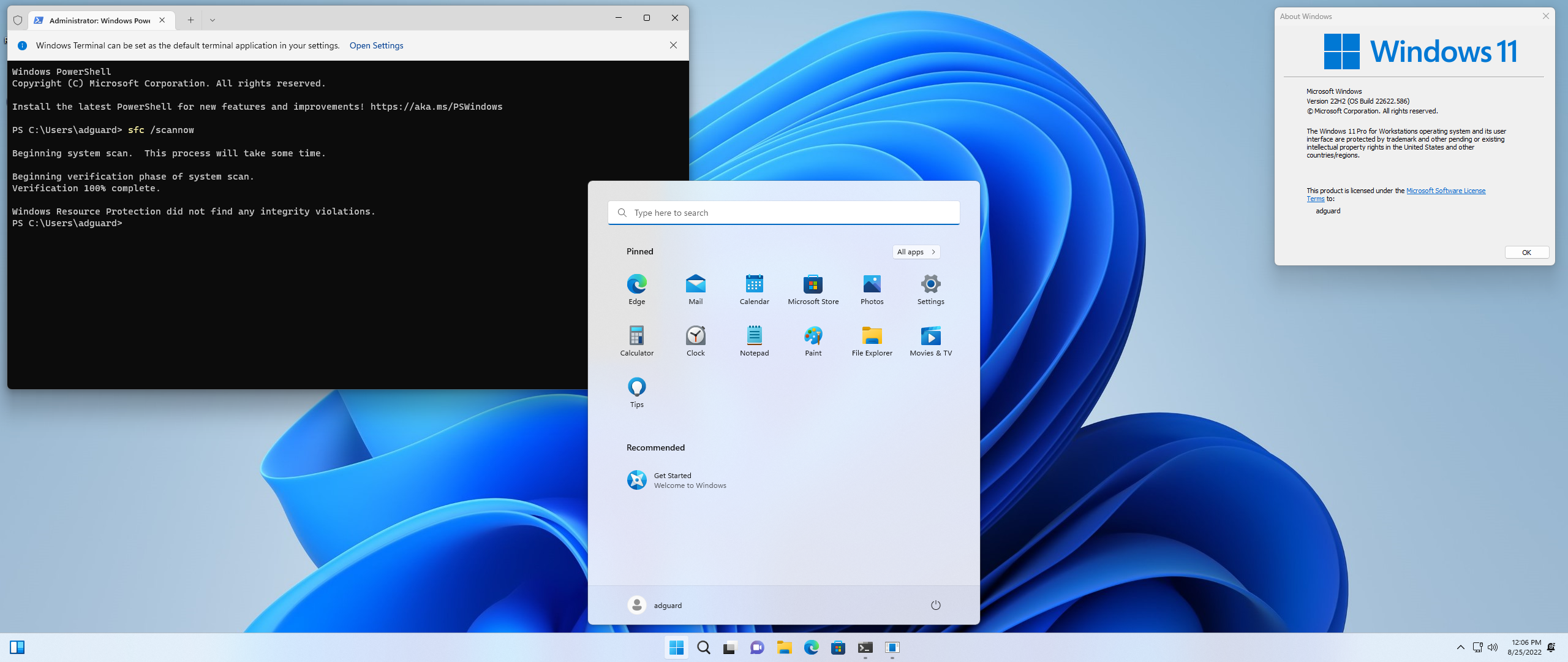The height and width of the screenshot is (662, 1568).
Task: Click "Verification 100% complete." in PowerShell output
Action: coord(86,188)
